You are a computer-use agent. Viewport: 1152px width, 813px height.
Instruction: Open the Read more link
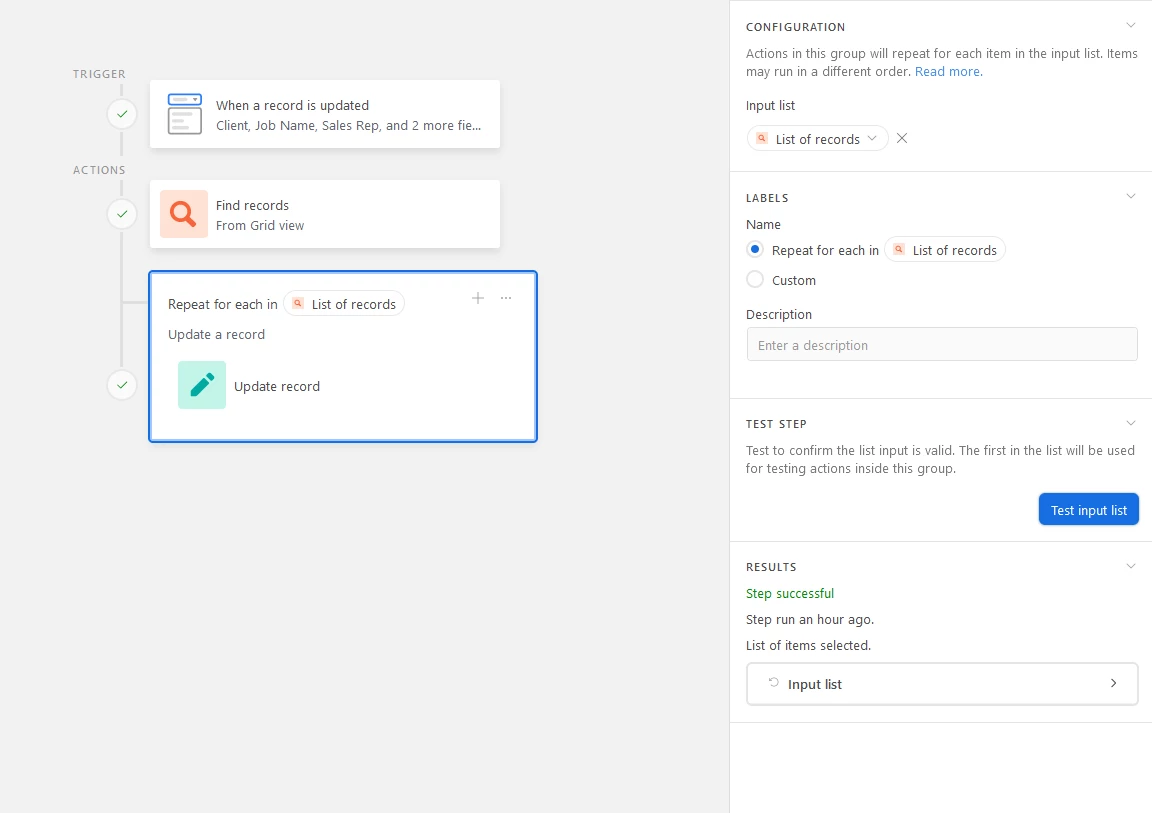tap(948, 72)
